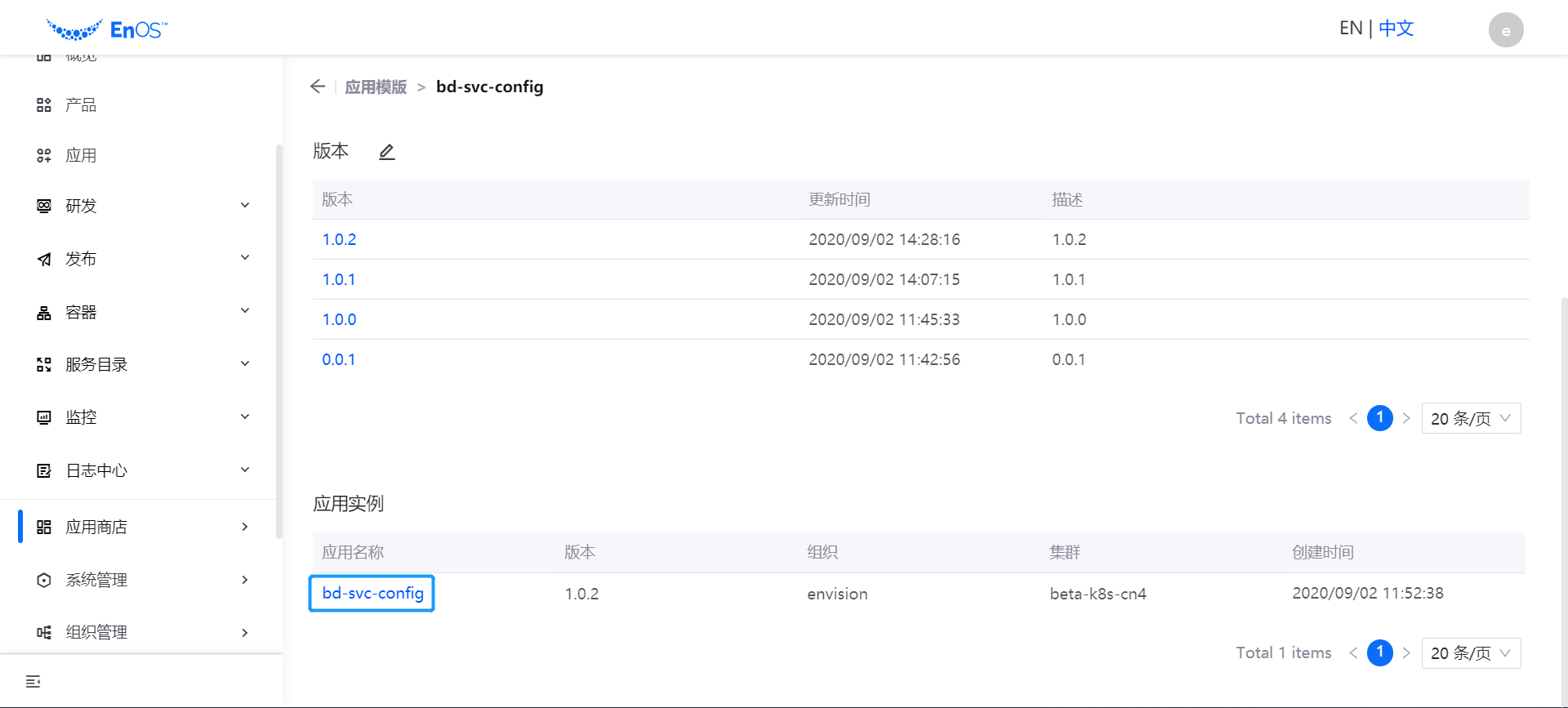Go back with the left arrow icon
This screenshot has height=708, width=1568.
click(318, 87)
